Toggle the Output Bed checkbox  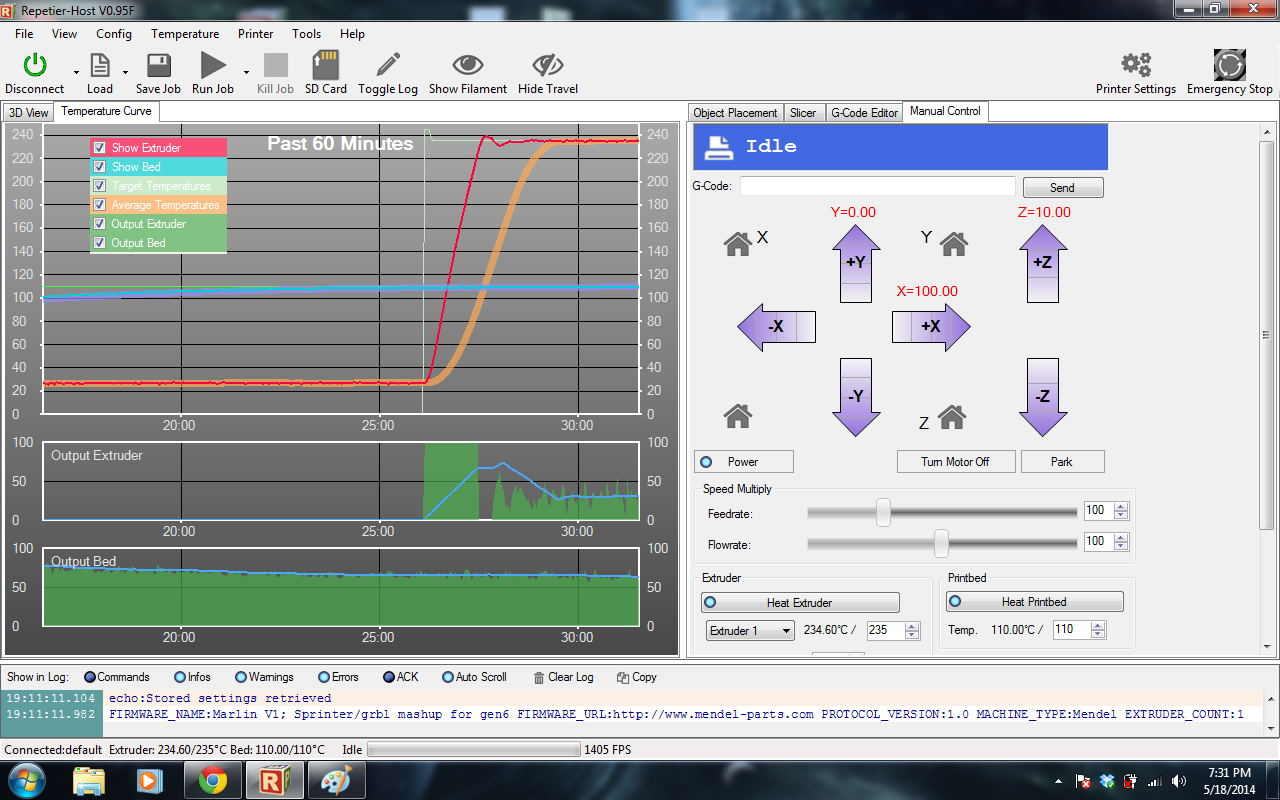(99, 243)
